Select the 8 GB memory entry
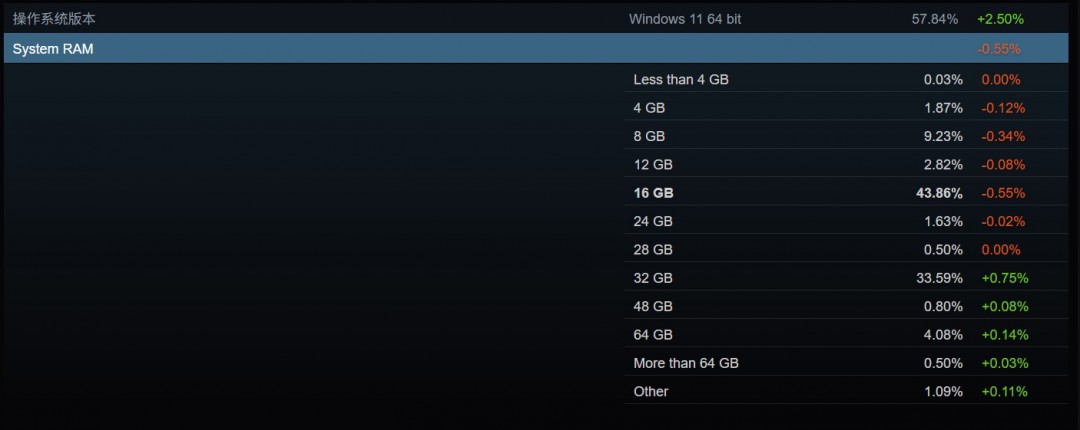 [649, 136]
